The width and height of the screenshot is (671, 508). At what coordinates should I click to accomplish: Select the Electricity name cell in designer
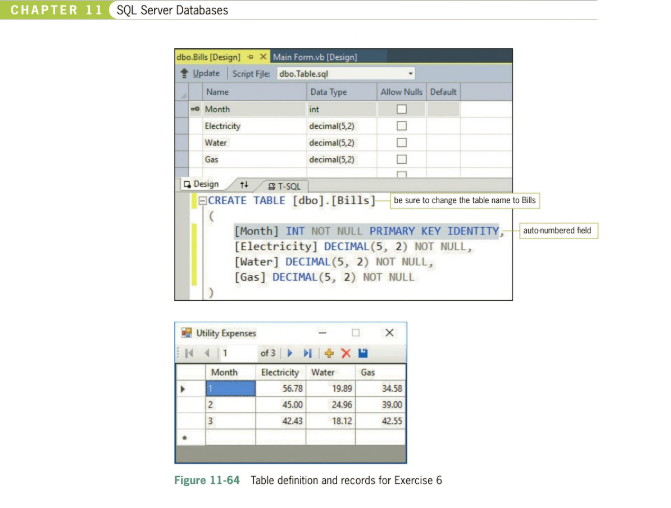254,126
